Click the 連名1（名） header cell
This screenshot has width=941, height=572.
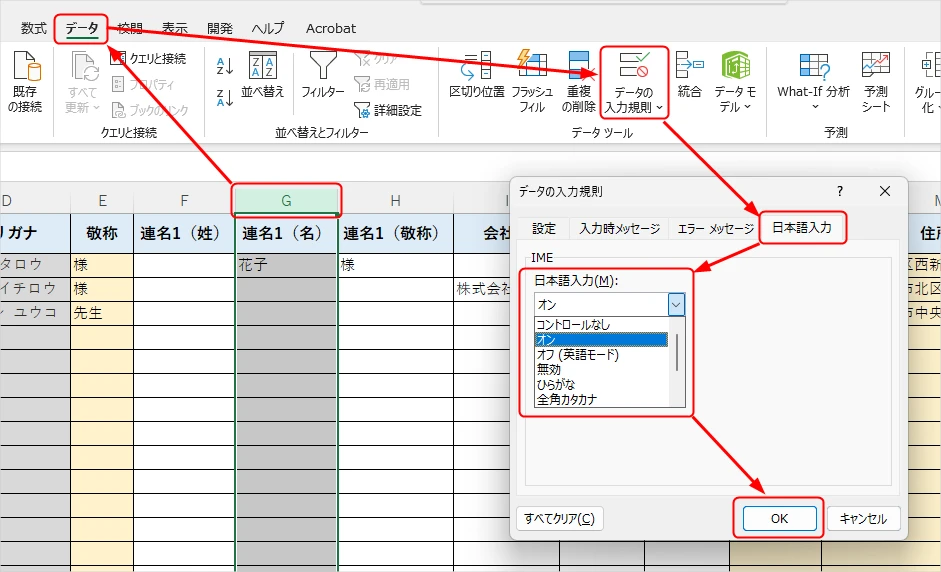[x=286, y=233]
